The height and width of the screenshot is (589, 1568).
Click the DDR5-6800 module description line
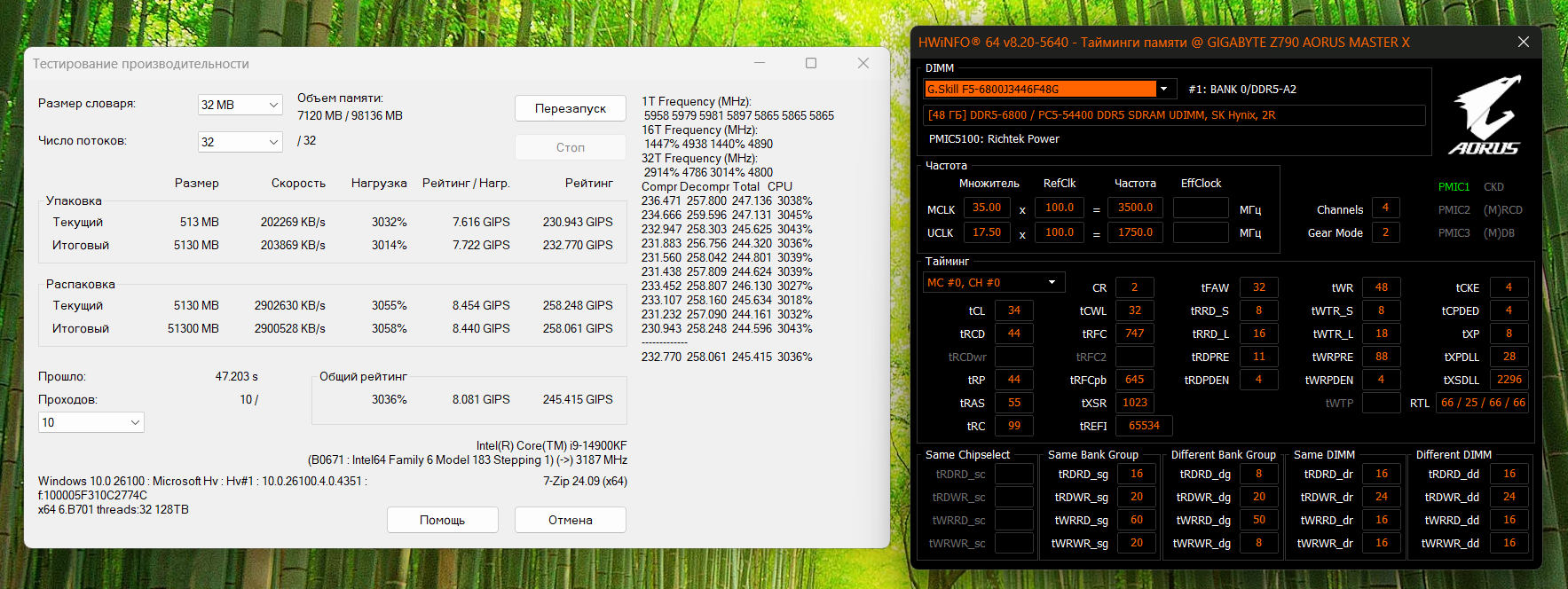[x=1174, y=115]
